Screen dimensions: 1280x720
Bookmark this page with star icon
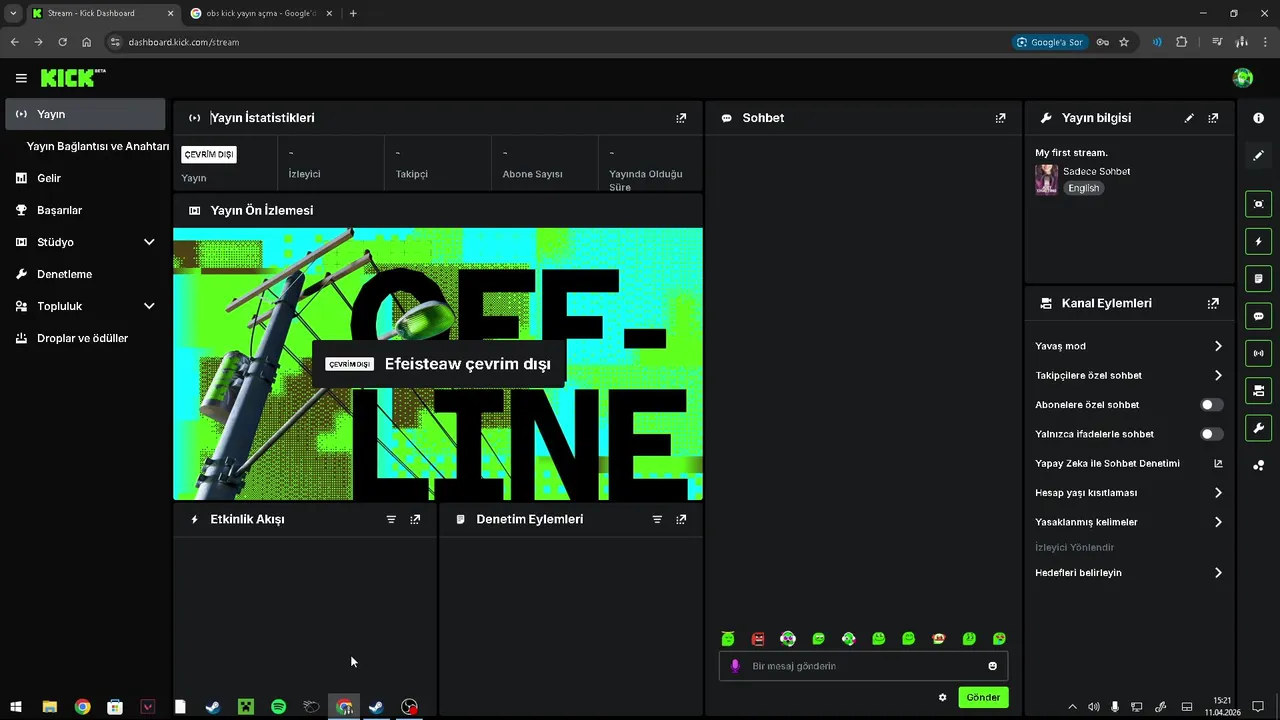pos(1124,42)
